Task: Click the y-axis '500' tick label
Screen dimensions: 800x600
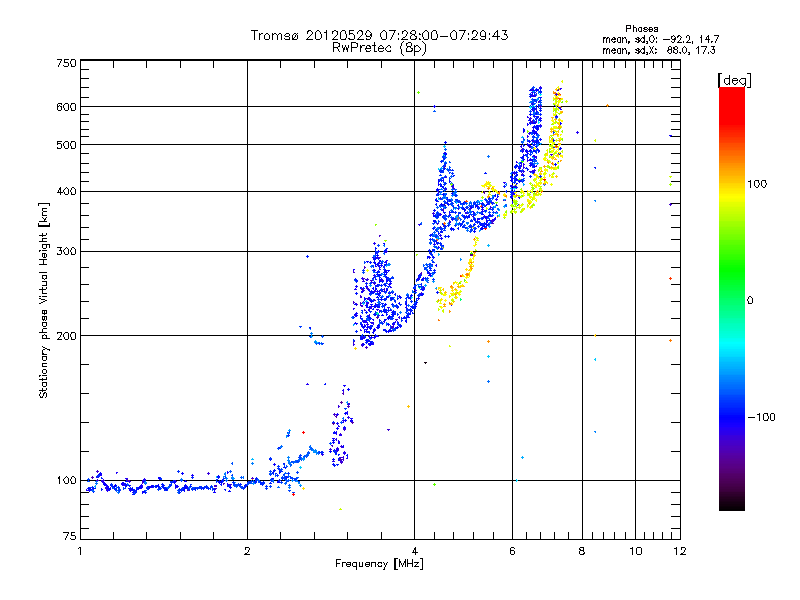Action: pos(67,145)
